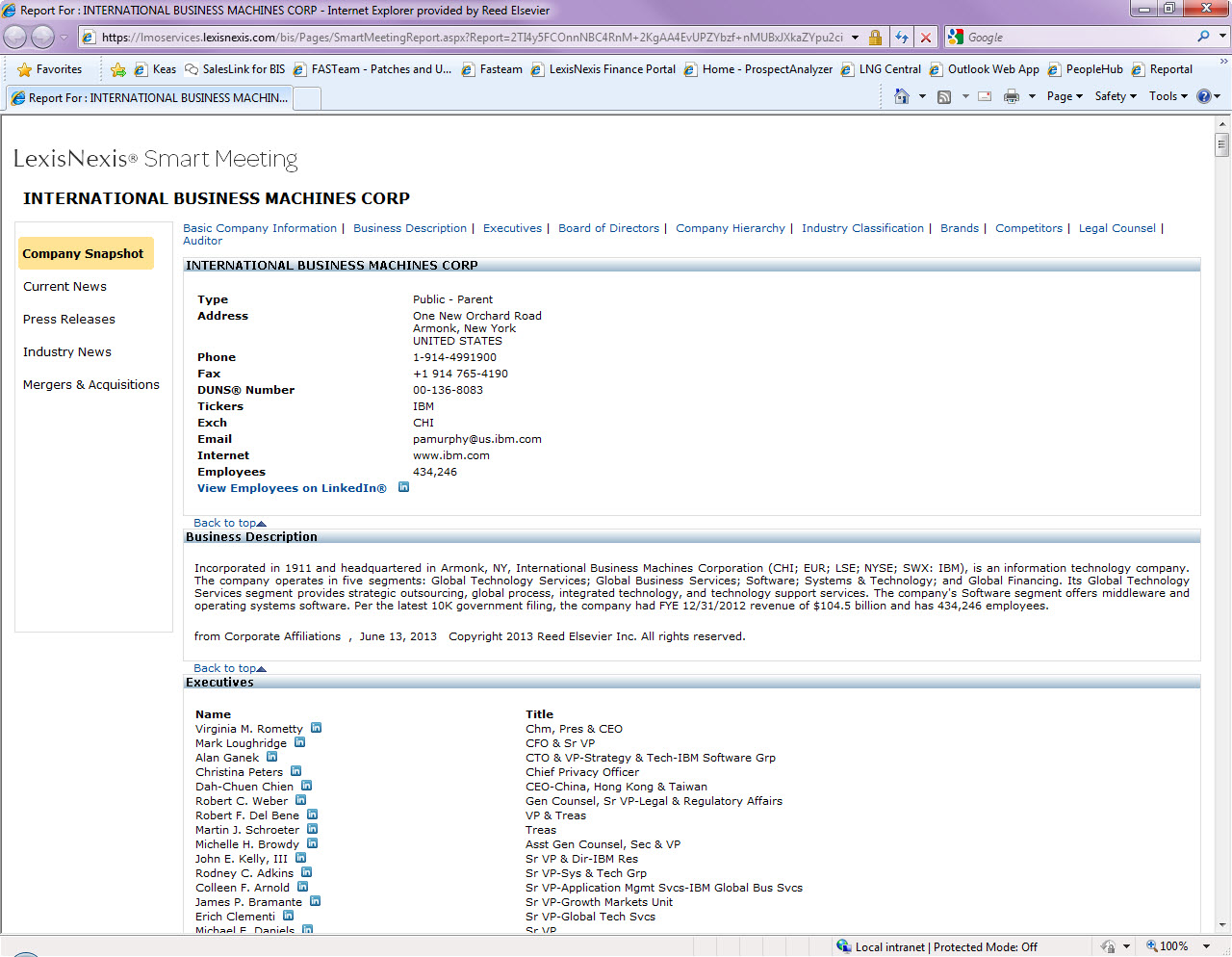Open LinkedIn icon beside Robert C. Weber
This screenshot has height=957, width=1232.
(x=300, y=800)
